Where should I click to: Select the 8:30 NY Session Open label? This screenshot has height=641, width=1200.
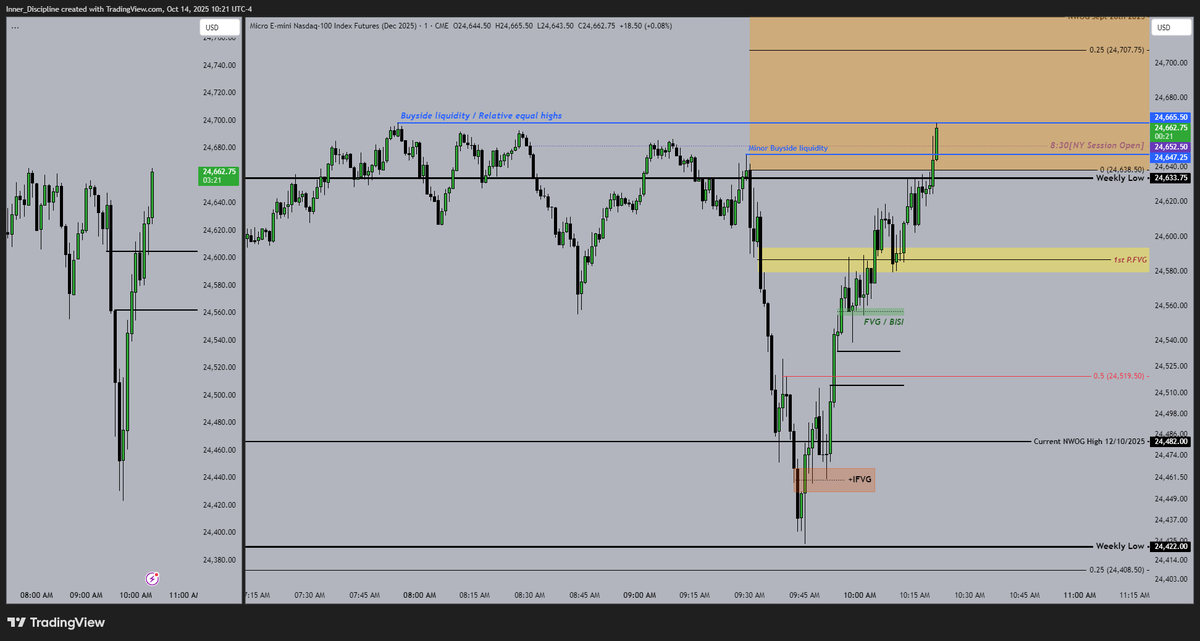(x=1097, y=146)
